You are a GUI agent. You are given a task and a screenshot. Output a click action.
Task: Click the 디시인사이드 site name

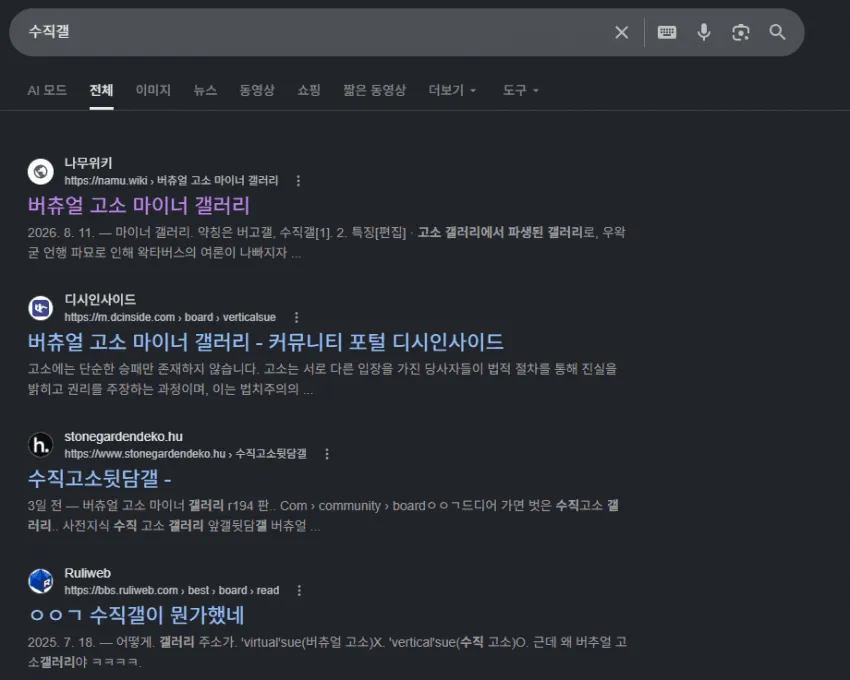tap(100, 299)
